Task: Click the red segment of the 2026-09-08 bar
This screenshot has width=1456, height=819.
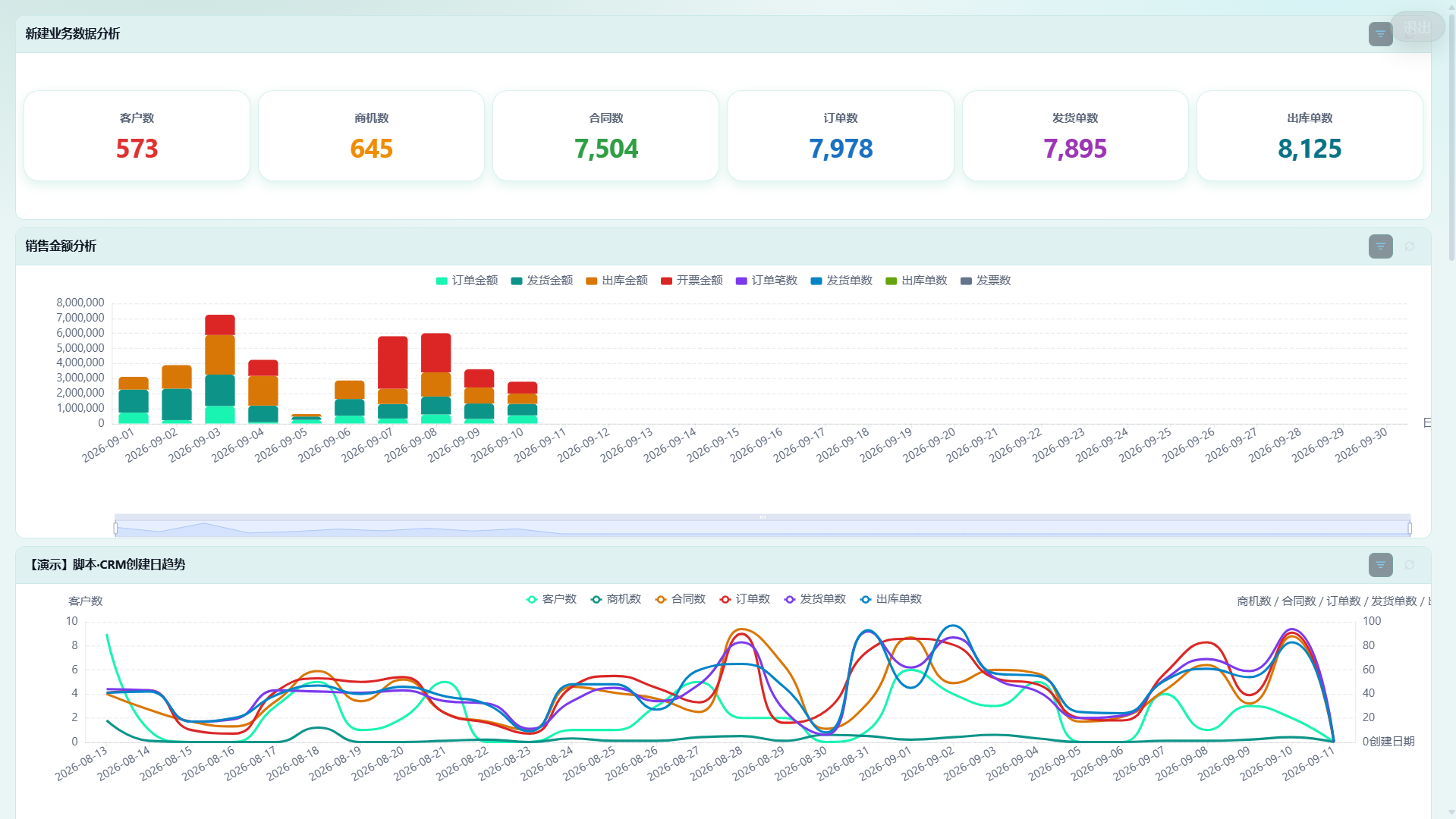Action: click(x=436, y=353)
